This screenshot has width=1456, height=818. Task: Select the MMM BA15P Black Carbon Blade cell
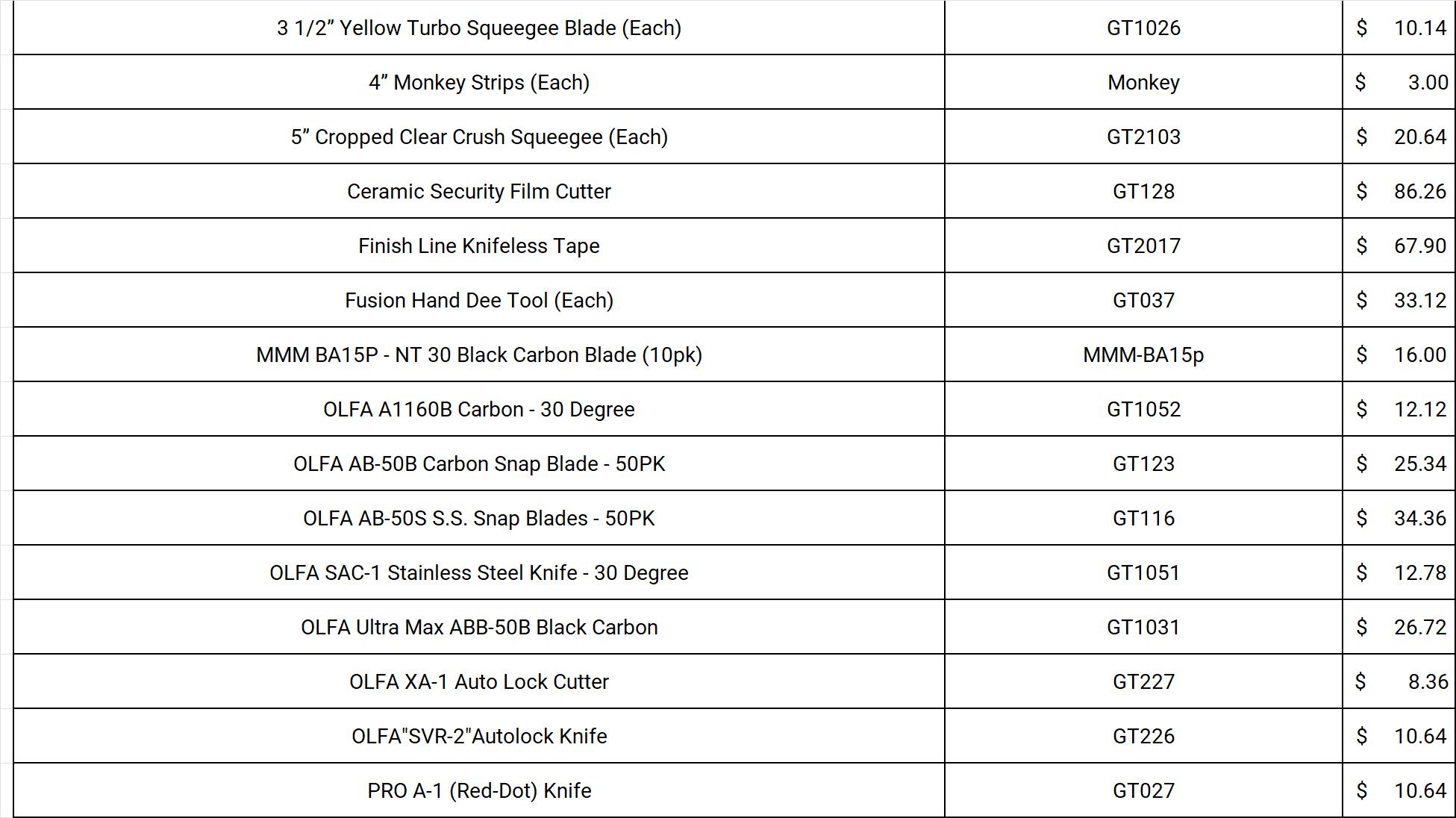tap(478, 355)
